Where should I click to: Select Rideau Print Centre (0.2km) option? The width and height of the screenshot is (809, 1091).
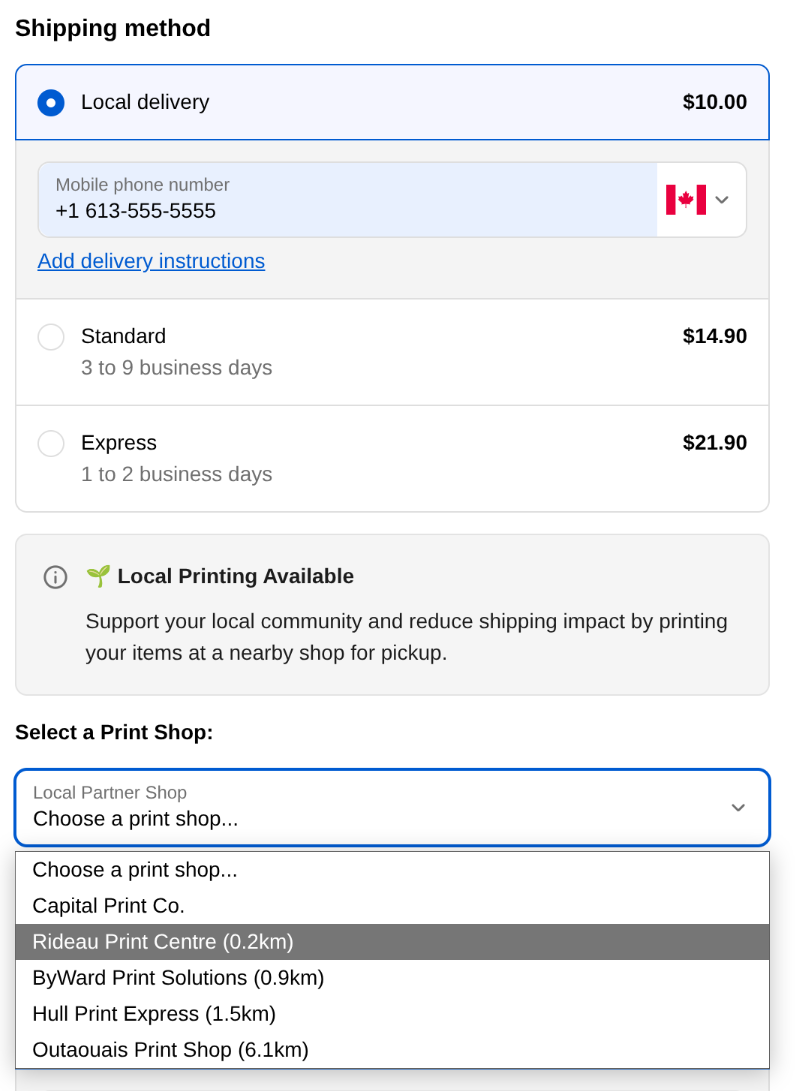pyautogui.click(x=163, y=942)
